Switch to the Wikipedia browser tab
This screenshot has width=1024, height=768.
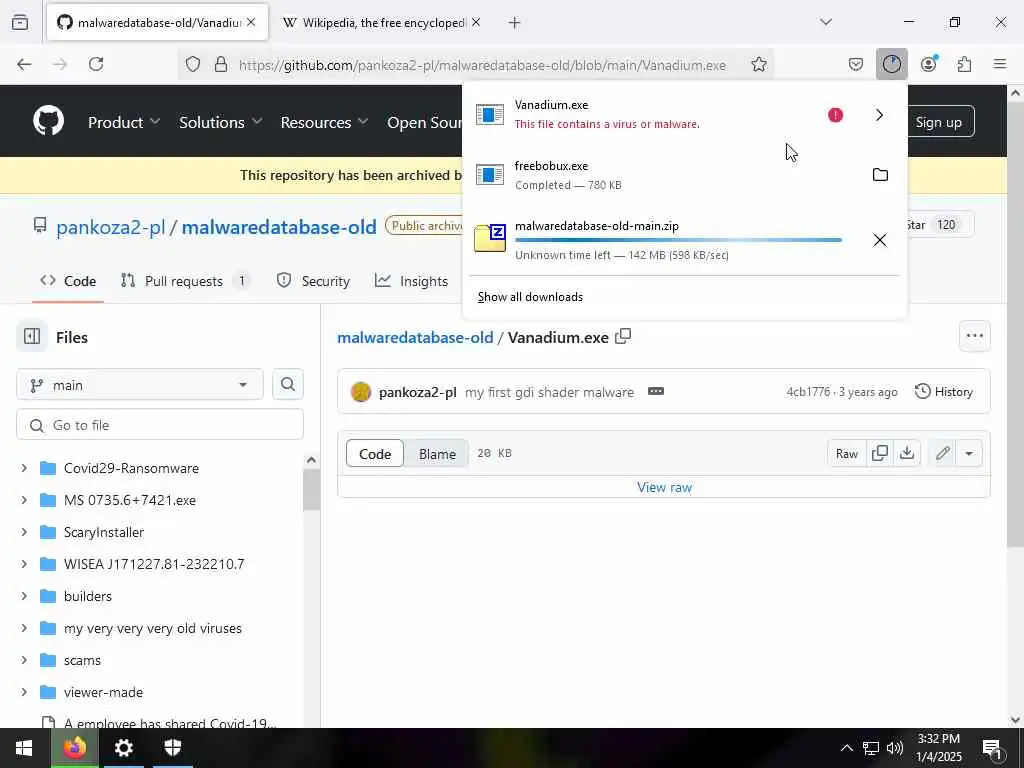tap(374, 23)
